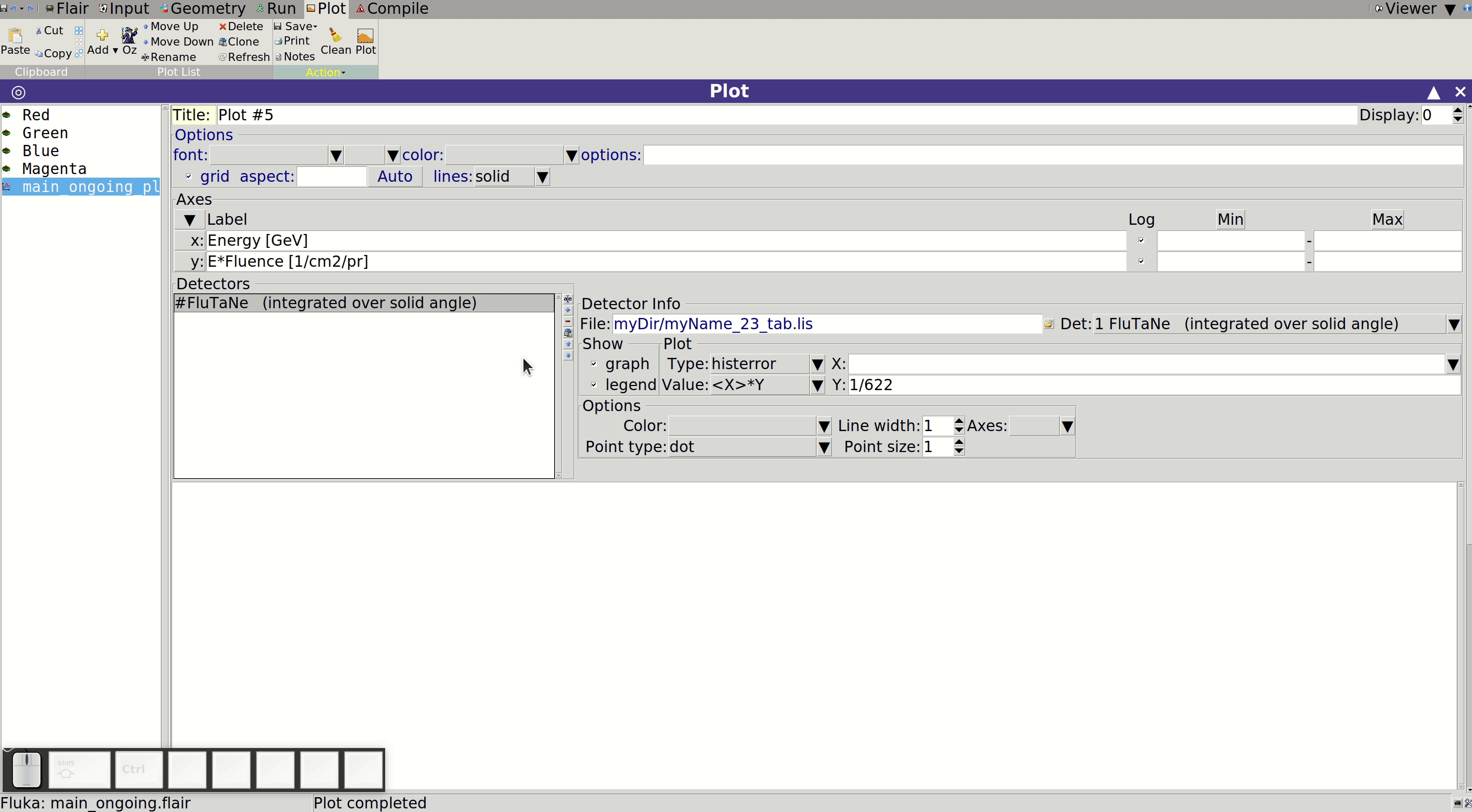Screen dimensions: 1472x812
Task: Click the Y field containing 1/622
Action: click(x=1154, y=385)
